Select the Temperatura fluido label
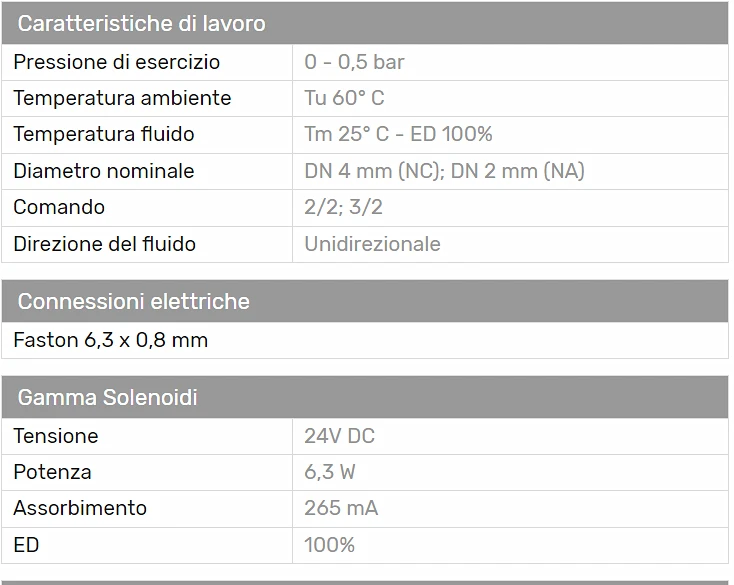Viewport: 734px width, 585px height. 104,134
